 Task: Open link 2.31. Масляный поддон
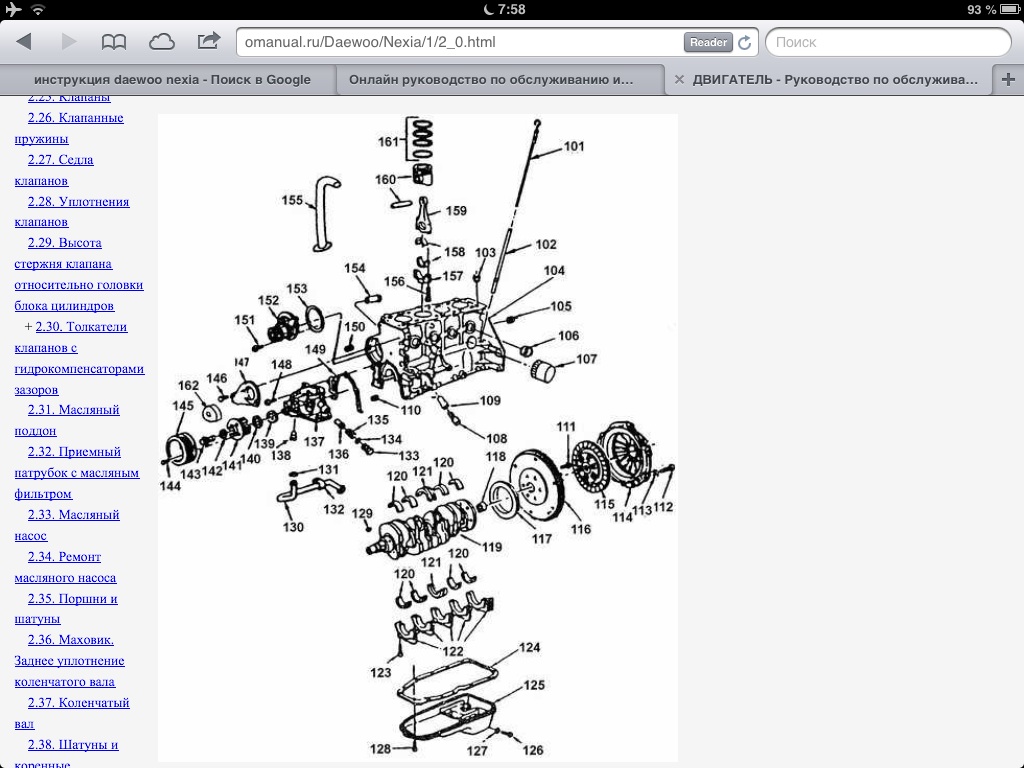point(67,420)
